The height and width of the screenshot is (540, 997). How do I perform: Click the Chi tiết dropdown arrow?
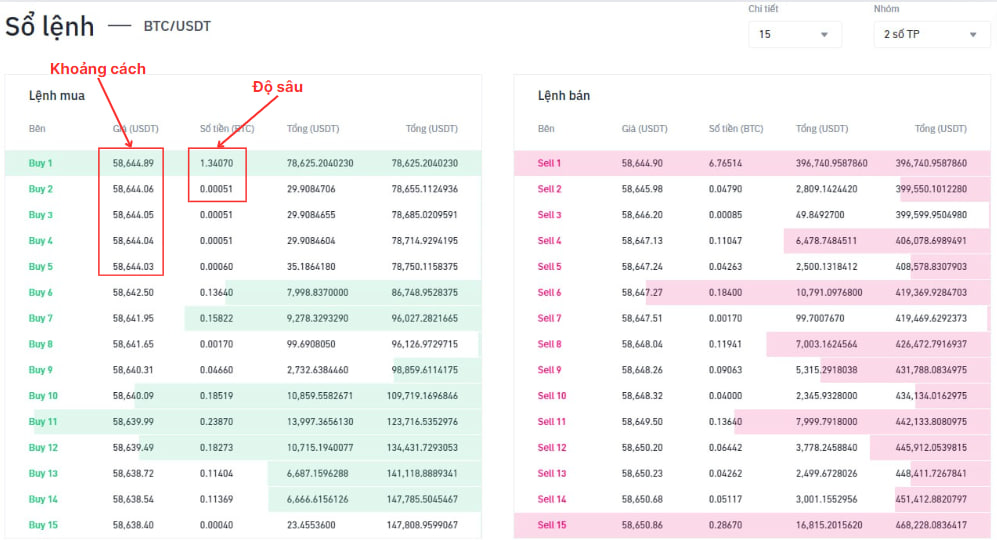point(824,34)
